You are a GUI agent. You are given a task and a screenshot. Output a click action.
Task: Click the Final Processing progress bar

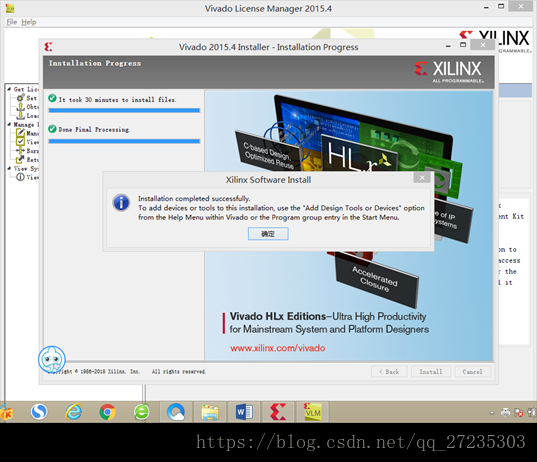click(x=124, y=141)
